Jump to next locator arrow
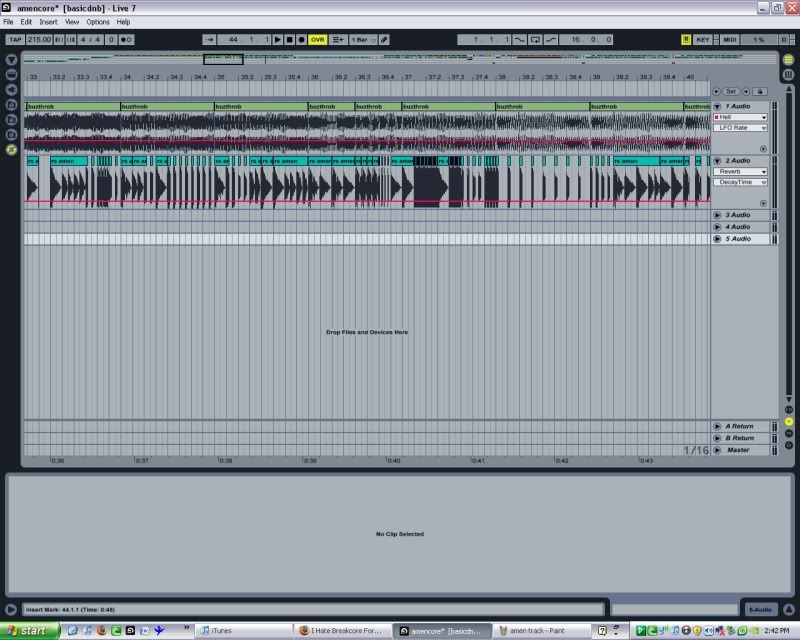 (x=746, y=91)
